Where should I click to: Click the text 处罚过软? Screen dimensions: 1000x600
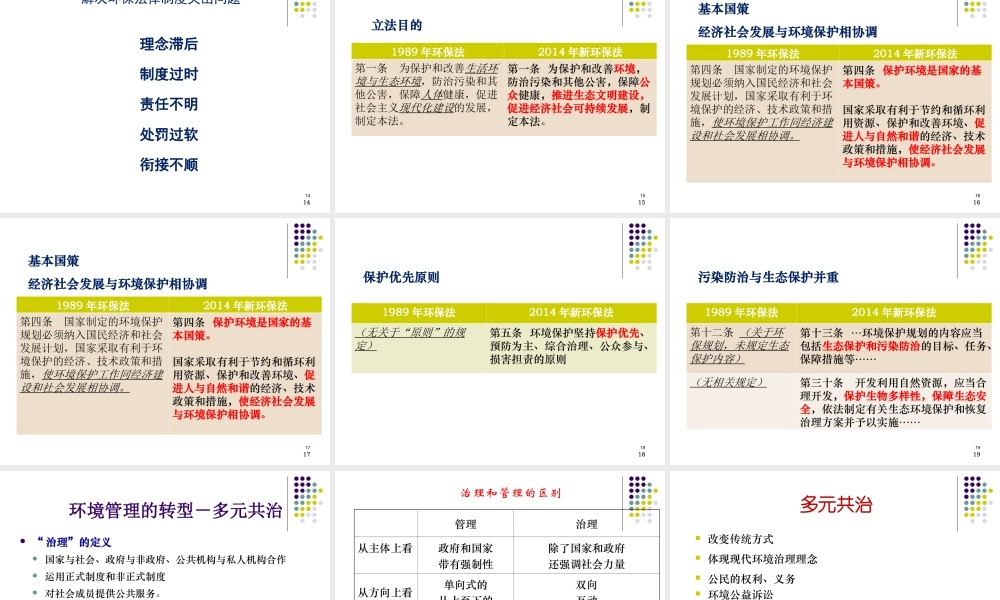169,135
